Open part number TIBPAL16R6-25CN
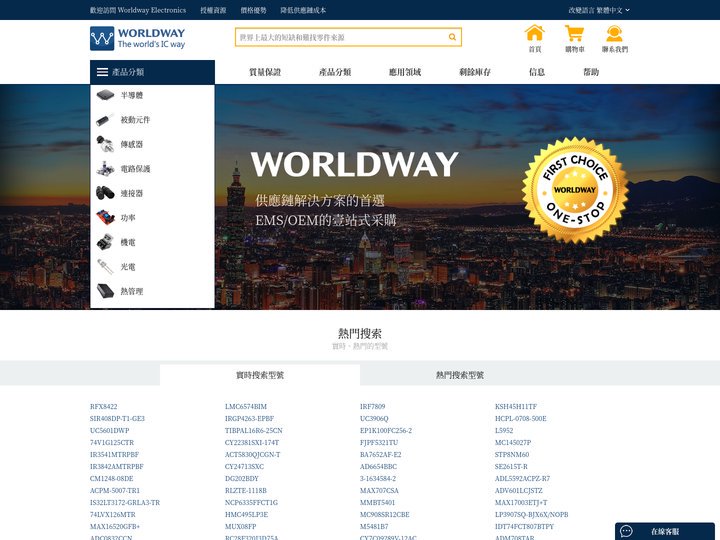The width and height of the screenshot is (720, 540). pos(253,430)
